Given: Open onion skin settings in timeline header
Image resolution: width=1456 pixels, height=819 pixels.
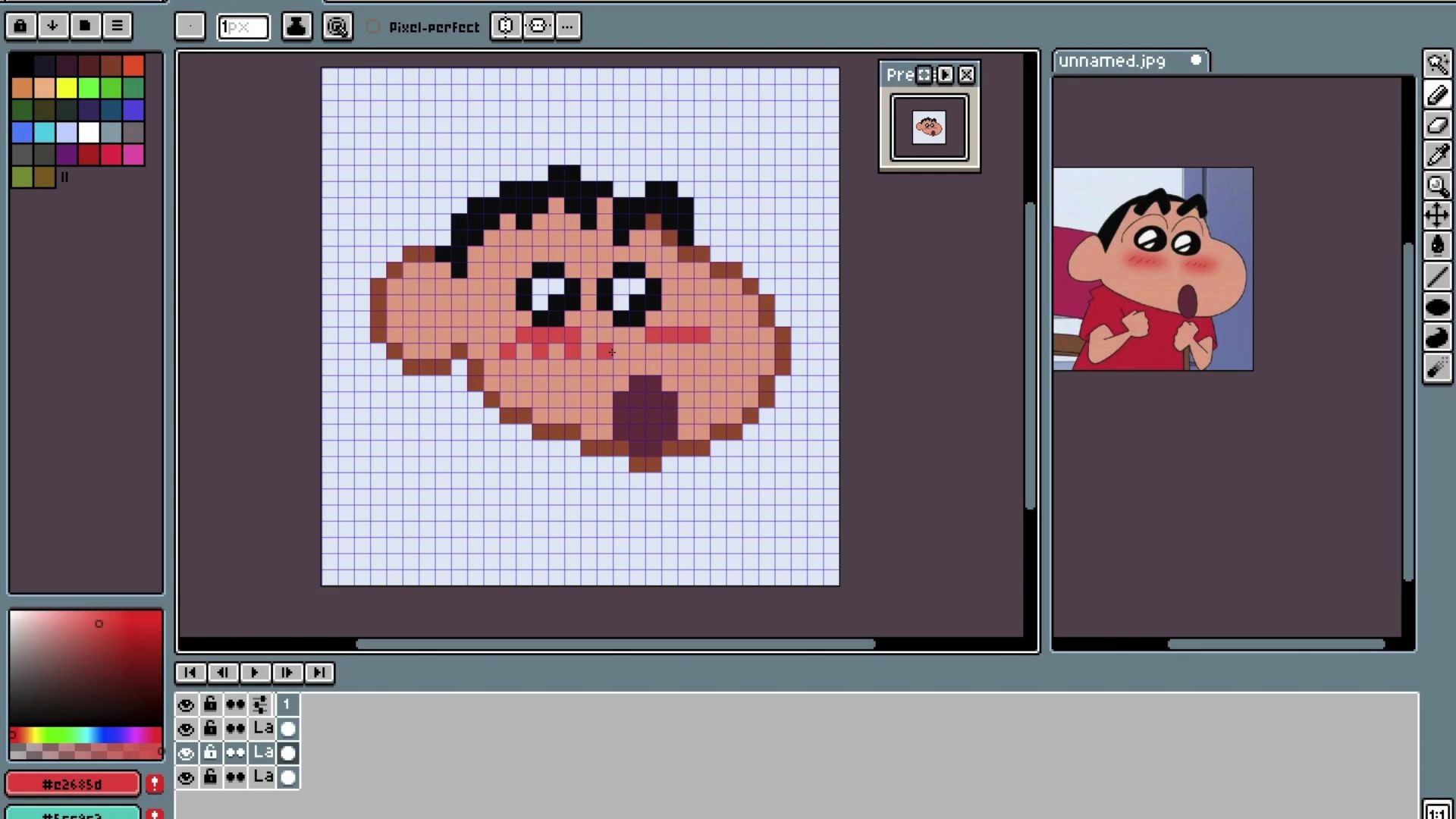Looking at the screenshot, I should pos(260,704).
